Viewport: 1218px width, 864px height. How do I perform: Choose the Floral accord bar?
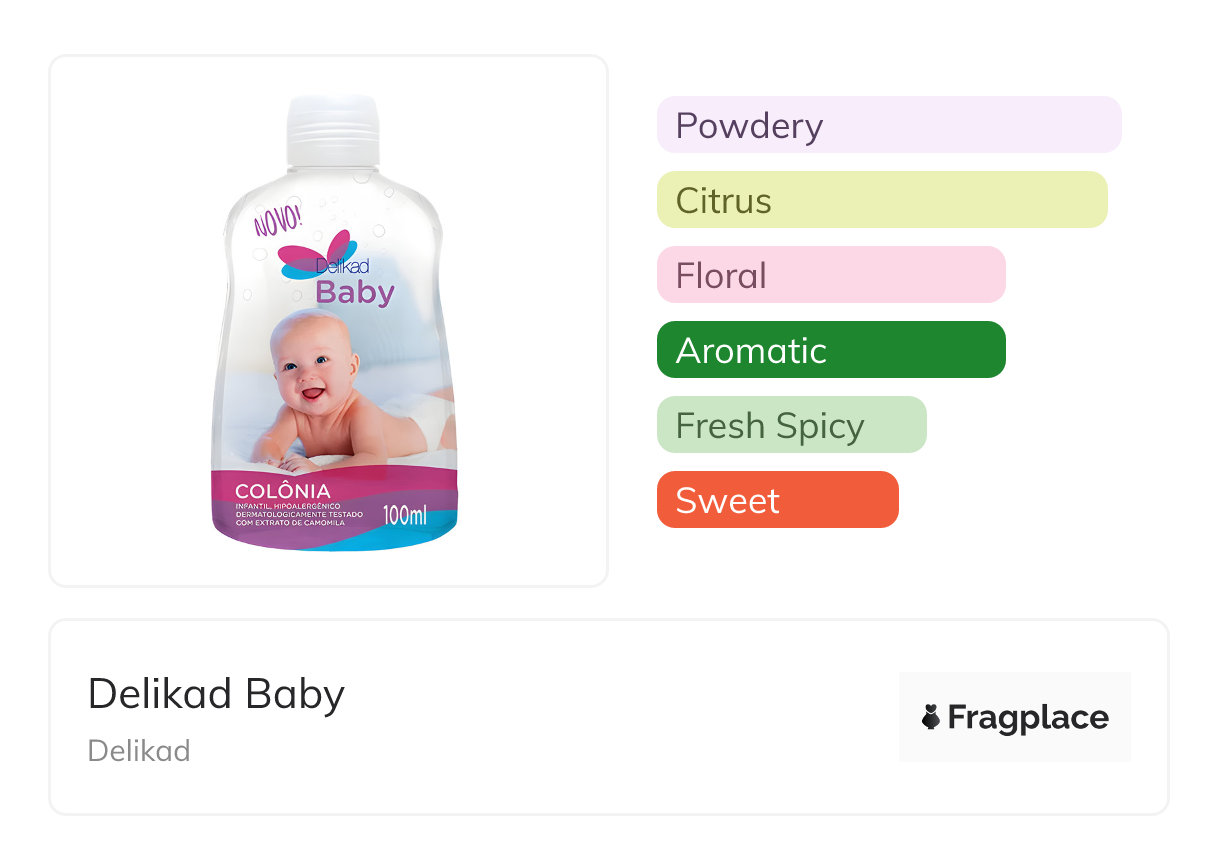tap(830, 275)
